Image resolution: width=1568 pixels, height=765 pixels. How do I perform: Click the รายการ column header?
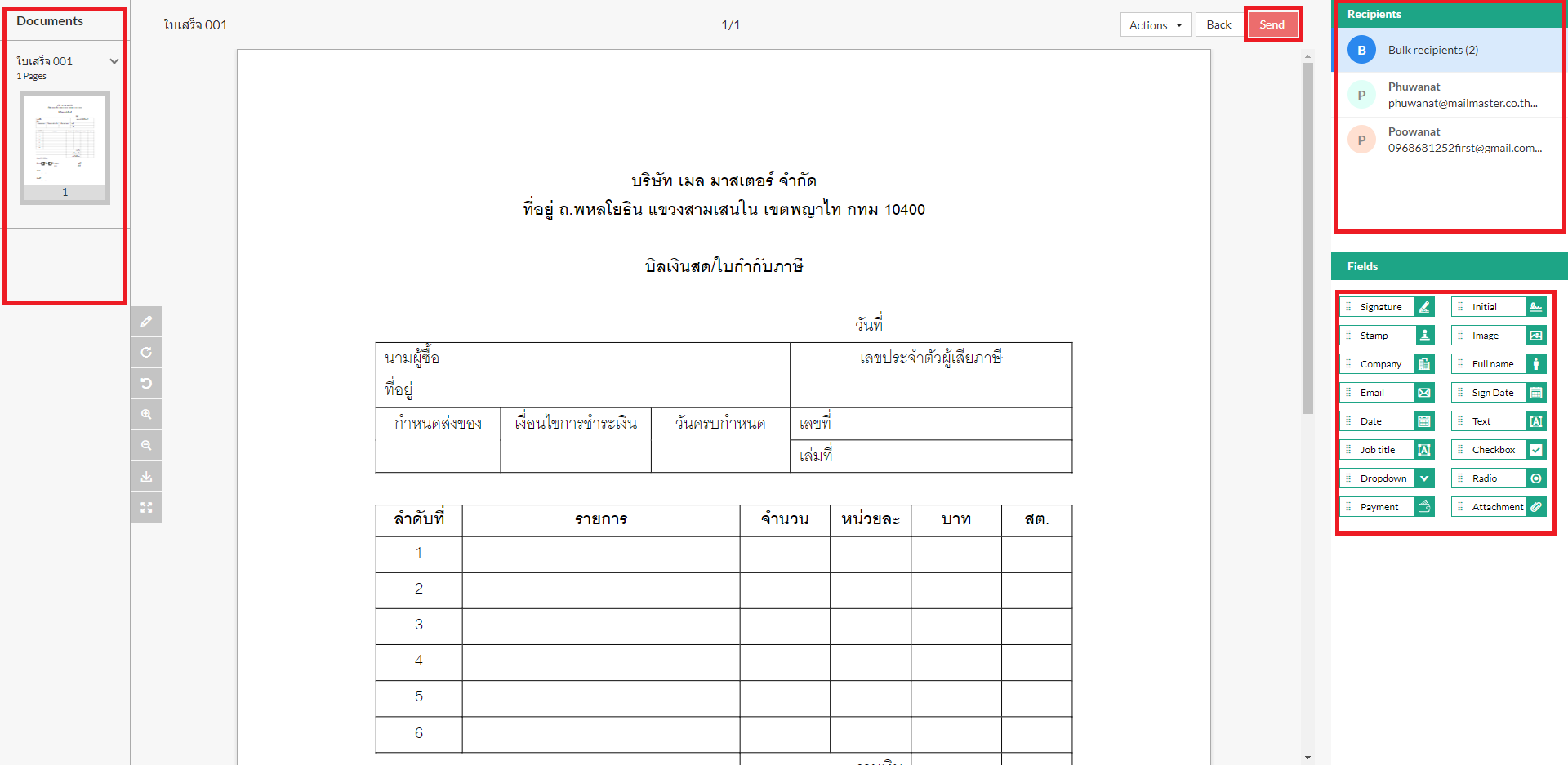[x=601, y=520]
